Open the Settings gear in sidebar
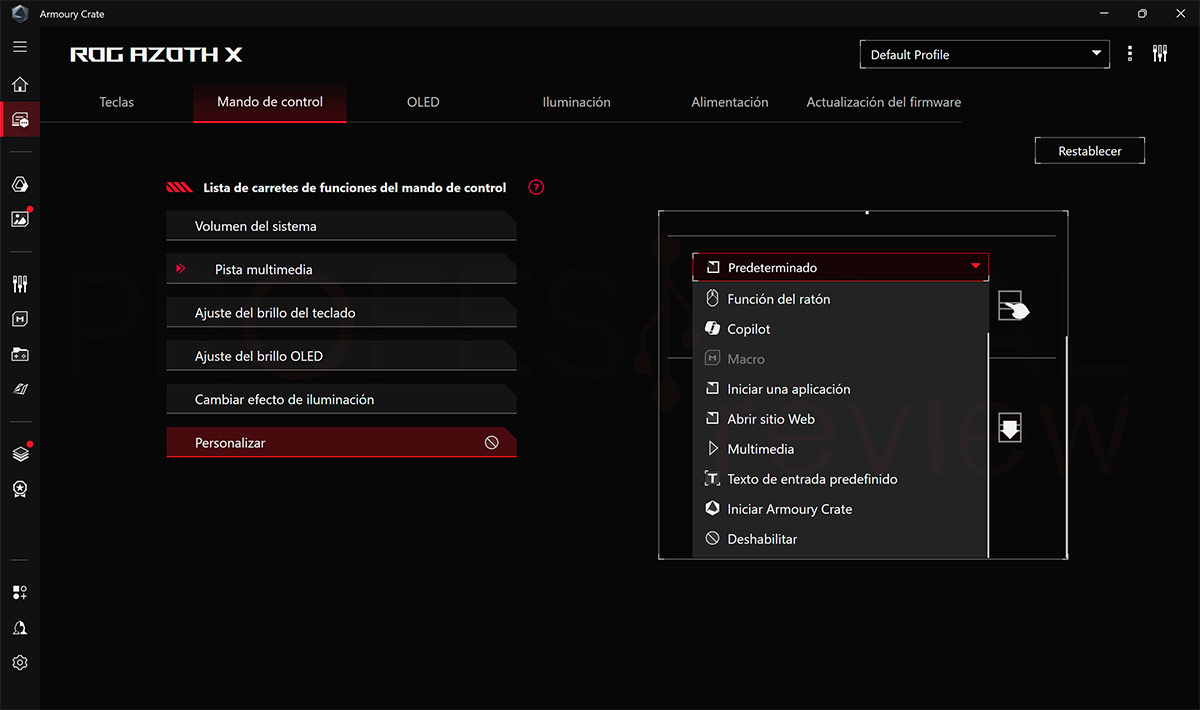The width and height of the screenshot is (1200, 710). (20, 663)
